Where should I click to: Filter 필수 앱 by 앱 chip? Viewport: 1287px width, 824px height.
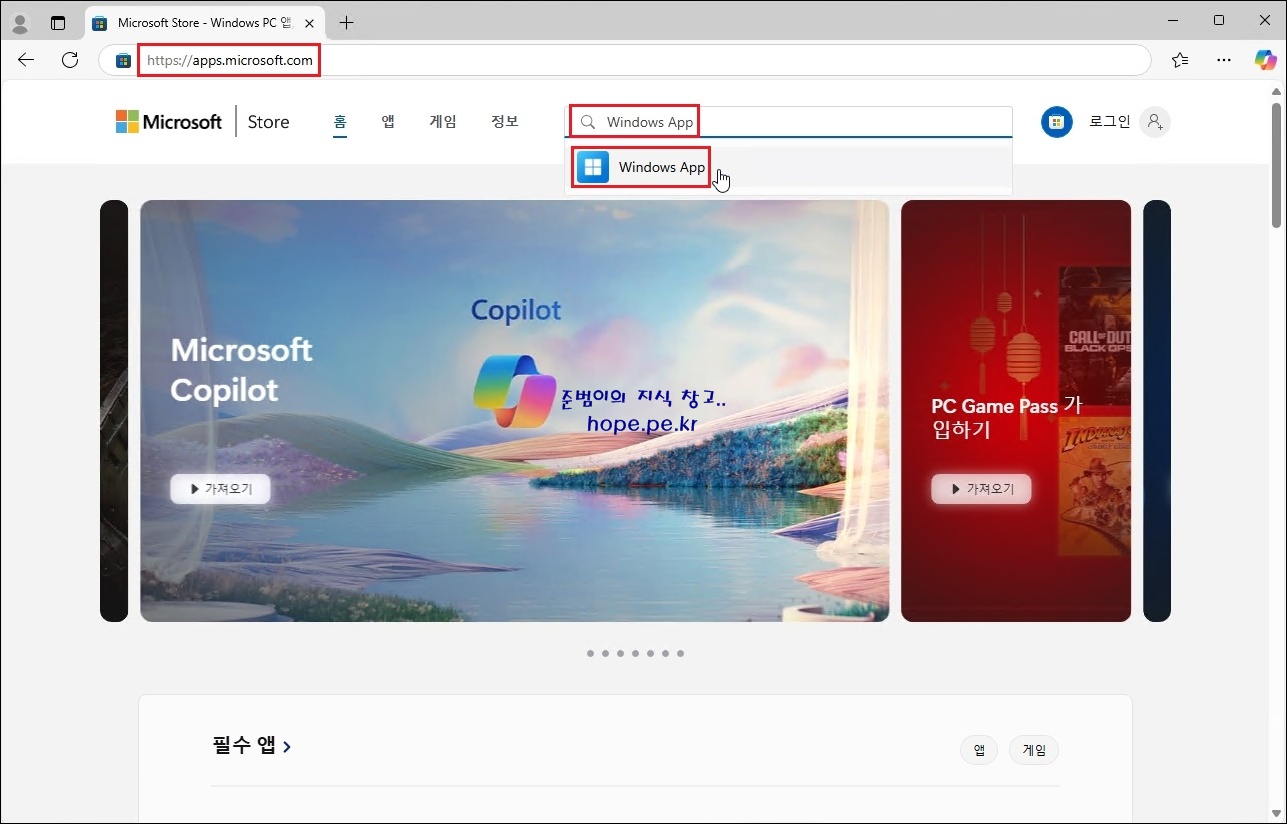tap(979, 750)
